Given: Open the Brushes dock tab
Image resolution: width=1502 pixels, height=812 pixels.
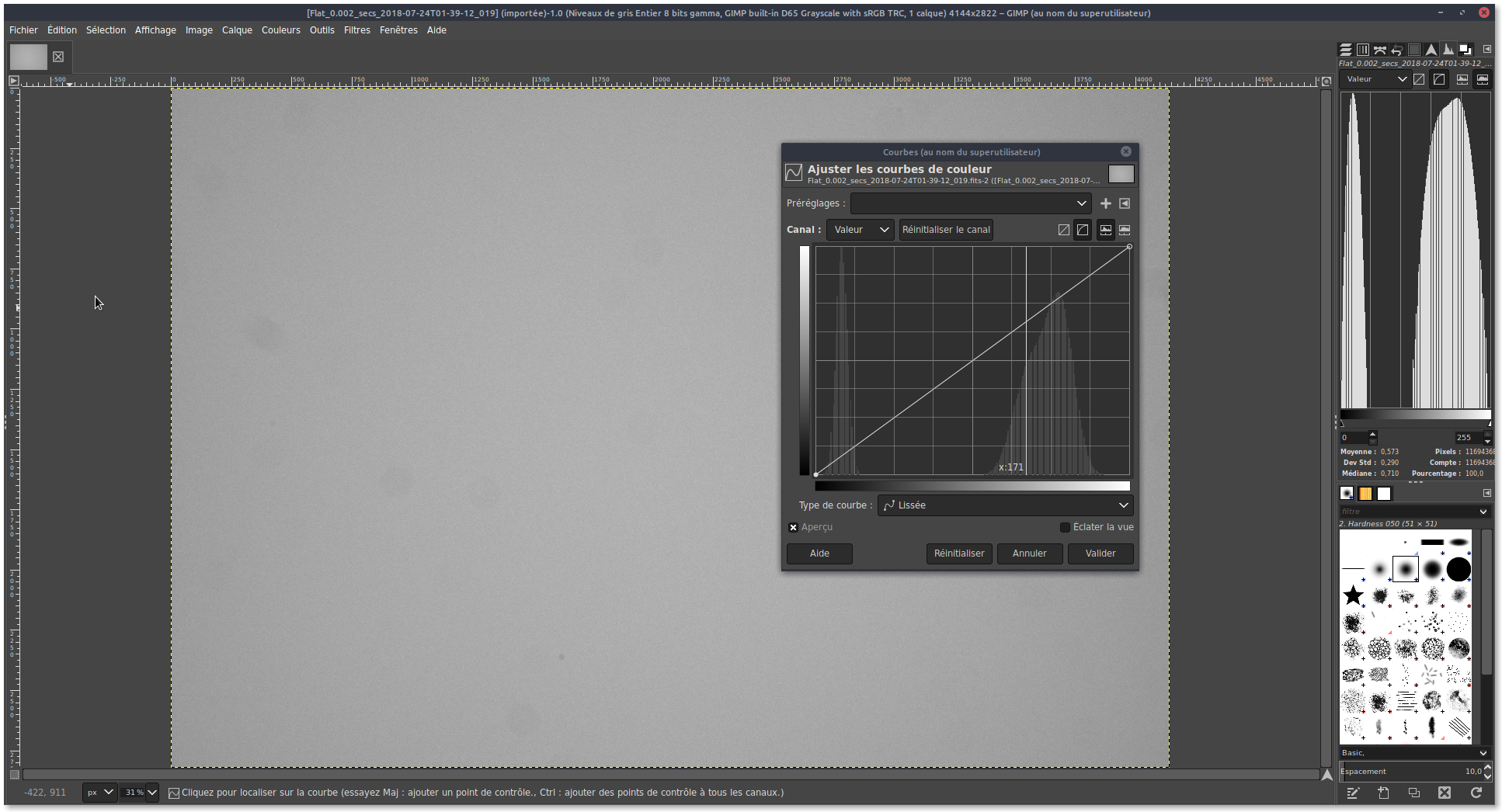Looking at the screenshot, I should pos(1347,494).
